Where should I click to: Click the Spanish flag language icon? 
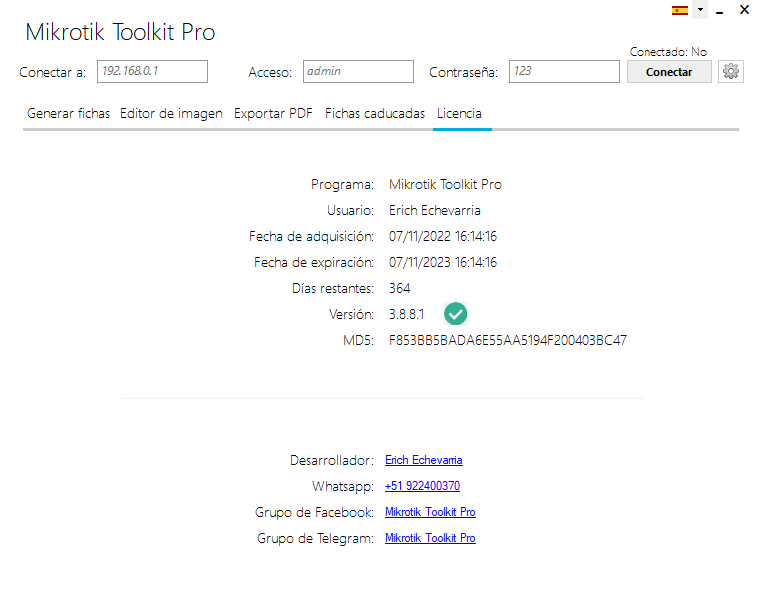point(679,10)
